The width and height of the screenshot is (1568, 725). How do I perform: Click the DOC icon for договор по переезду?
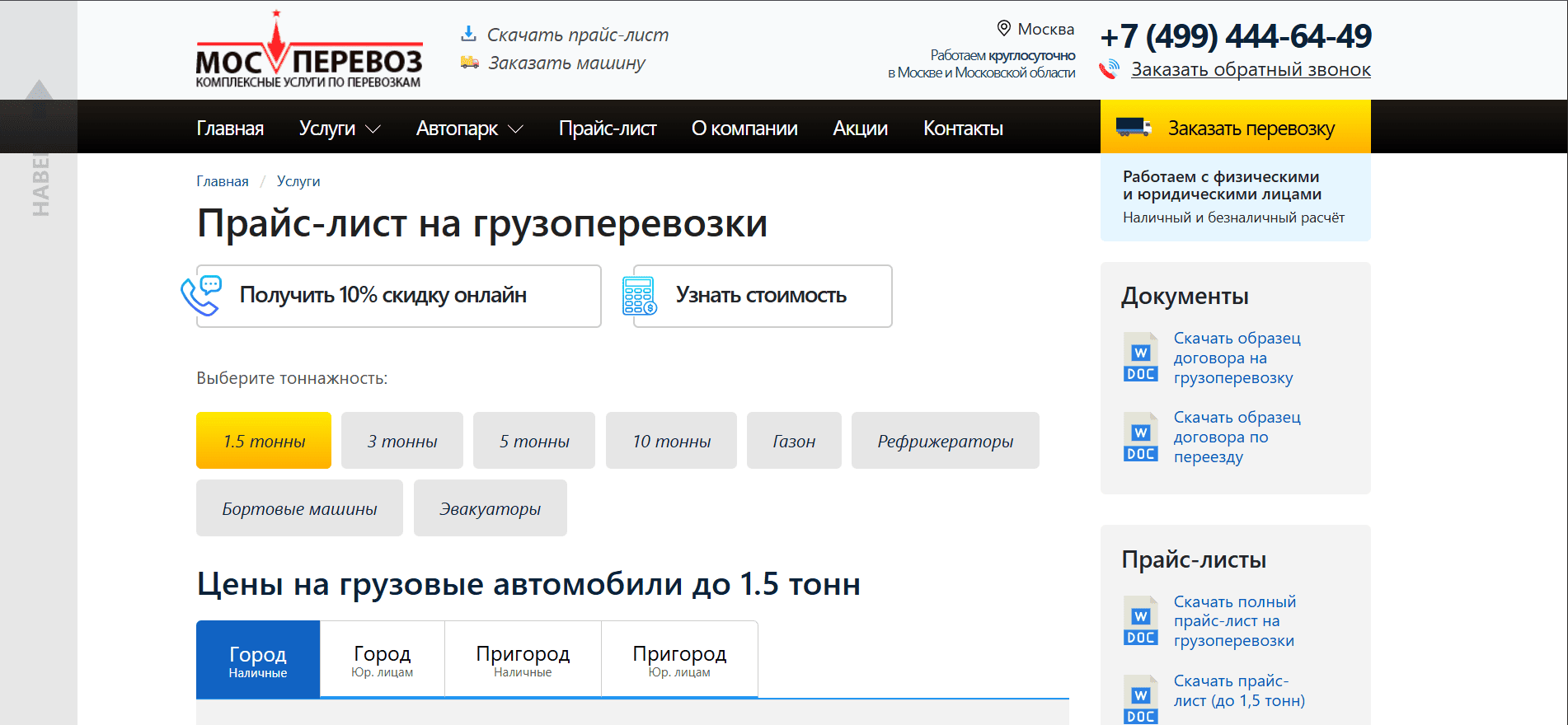pos(1141,437)
